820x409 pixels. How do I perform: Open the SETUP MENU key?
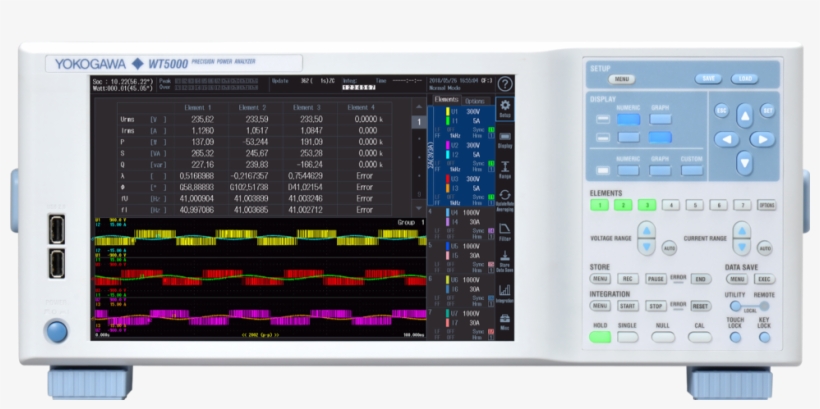[x=622, y=79]
